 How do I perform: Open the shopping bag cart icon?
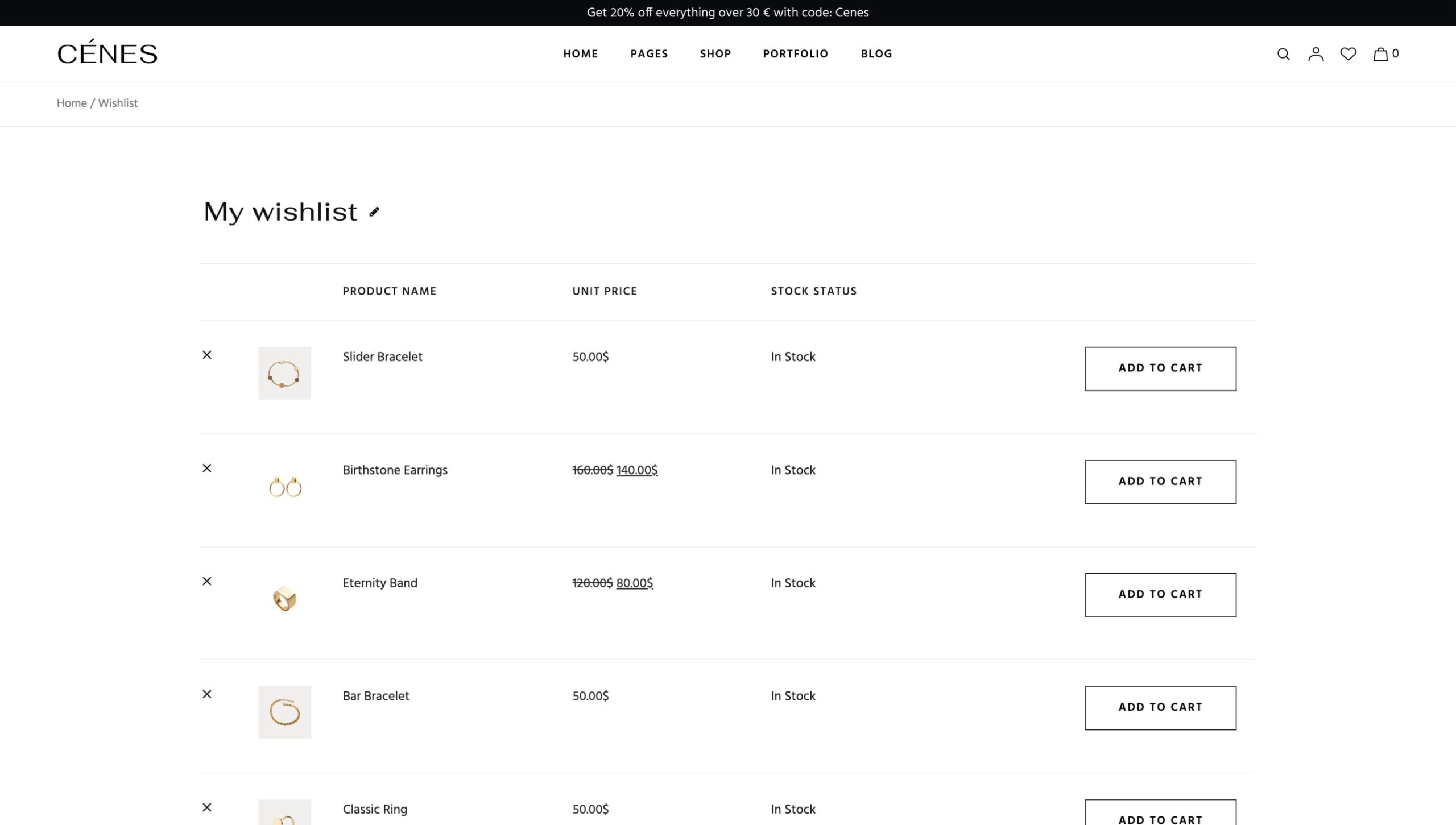1381,54
